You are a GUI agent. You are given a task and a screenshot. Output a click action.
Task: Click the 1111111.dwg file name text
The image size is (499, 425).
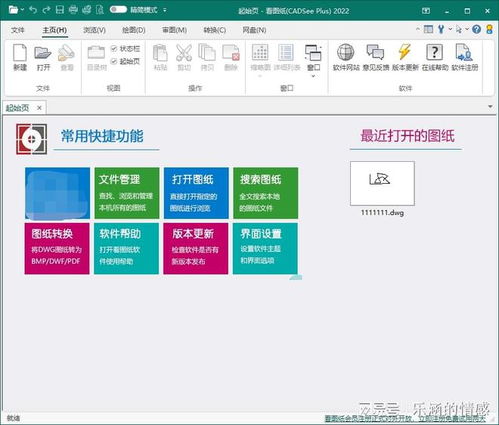(x=382, y=212)
